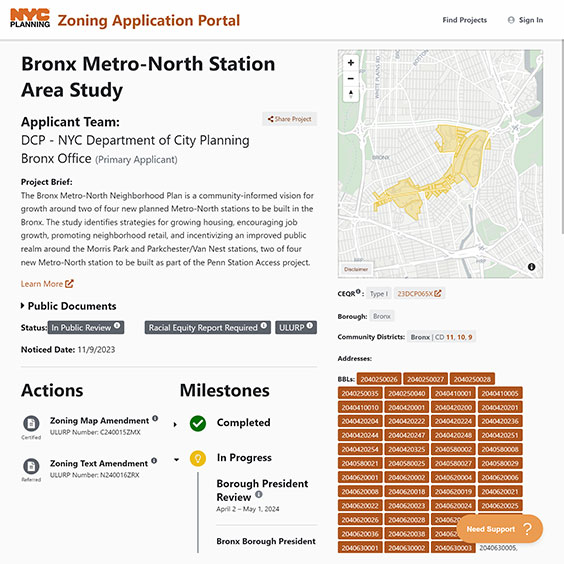Click Racial Equity Report Required badge
Screen dimensions: 564x564
pyautogui.click(x=208, y=327)
